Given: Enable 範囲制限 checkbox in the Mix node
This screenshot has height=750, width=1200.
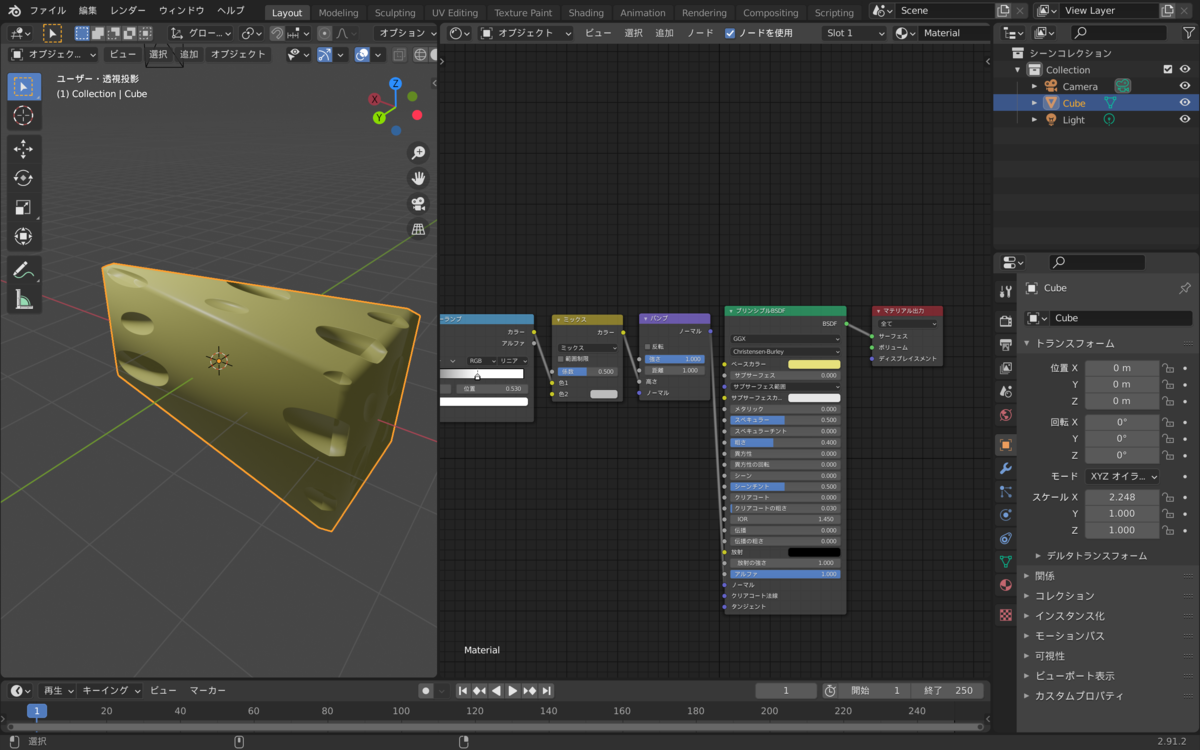Looking at the screenshot, I should [x=561, y=358].
